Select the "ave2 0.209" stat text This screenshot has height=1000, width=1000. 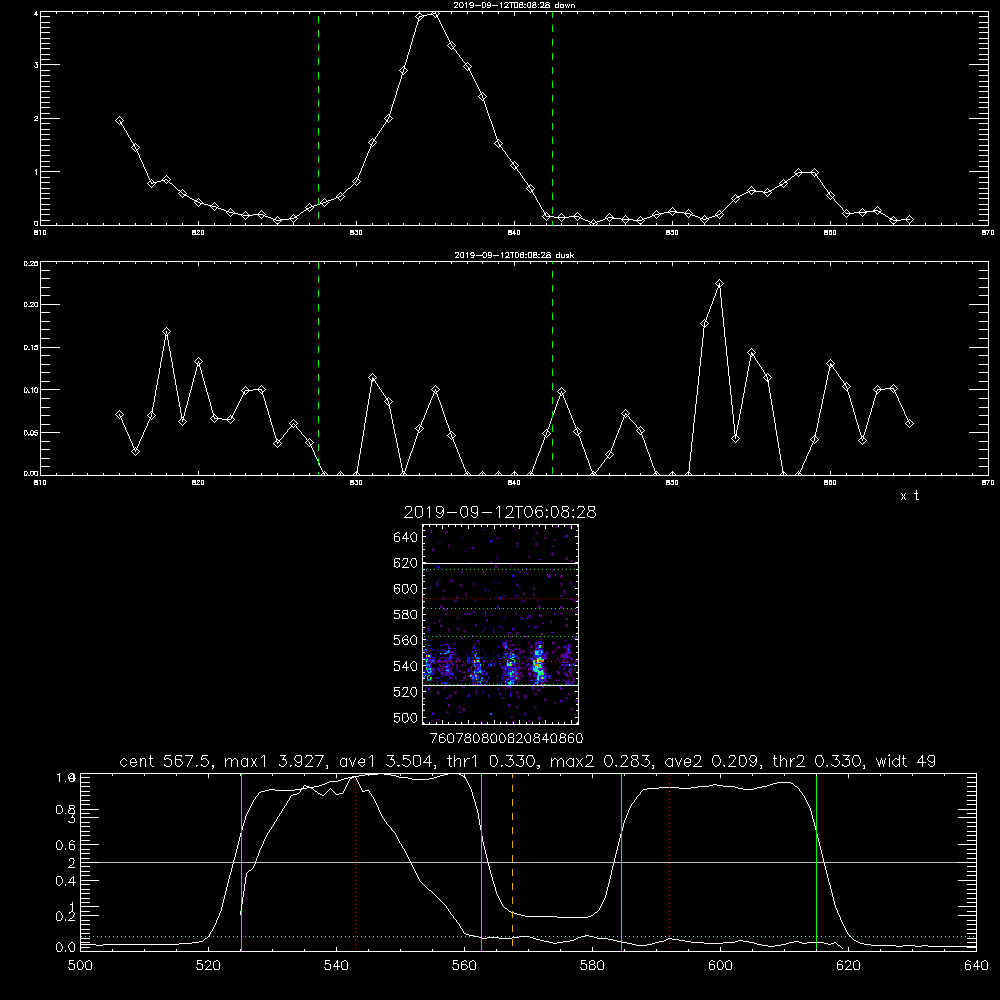(711, 761)
